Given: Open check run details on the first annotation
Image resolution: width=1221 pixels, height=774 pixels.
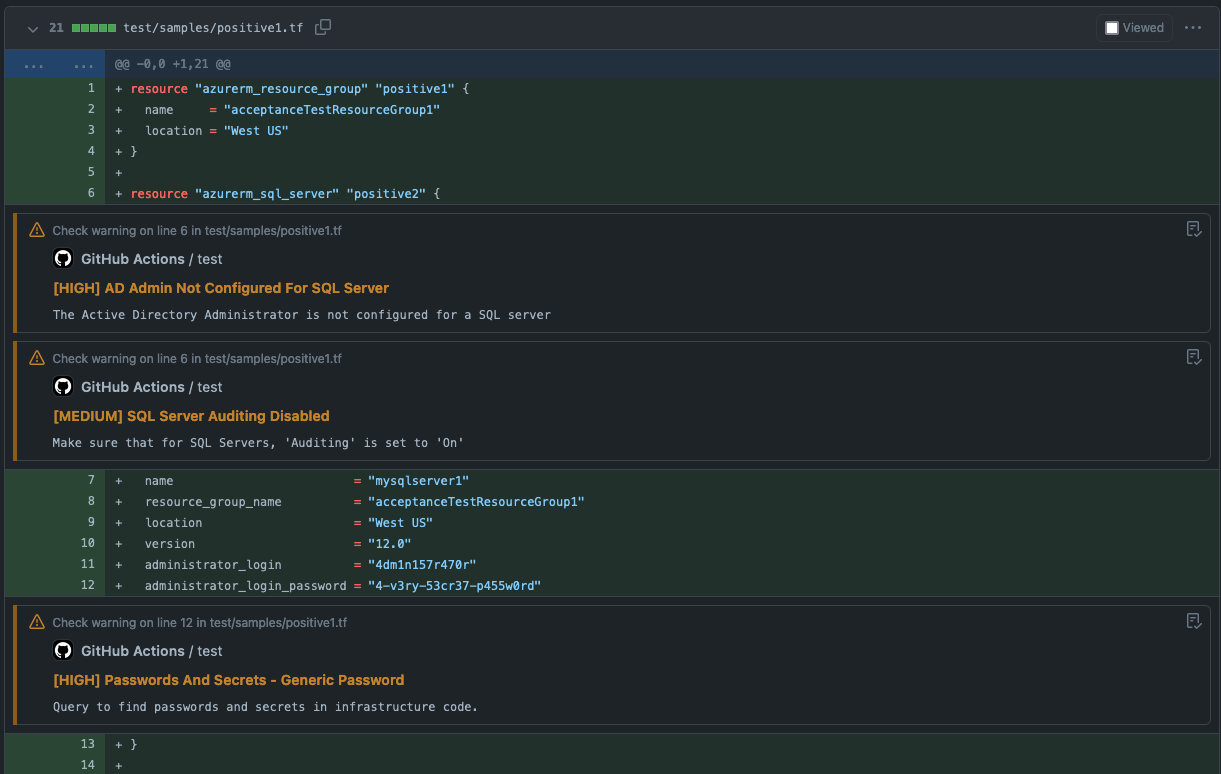Looking at the screenshot, I should coord(1194,229).
